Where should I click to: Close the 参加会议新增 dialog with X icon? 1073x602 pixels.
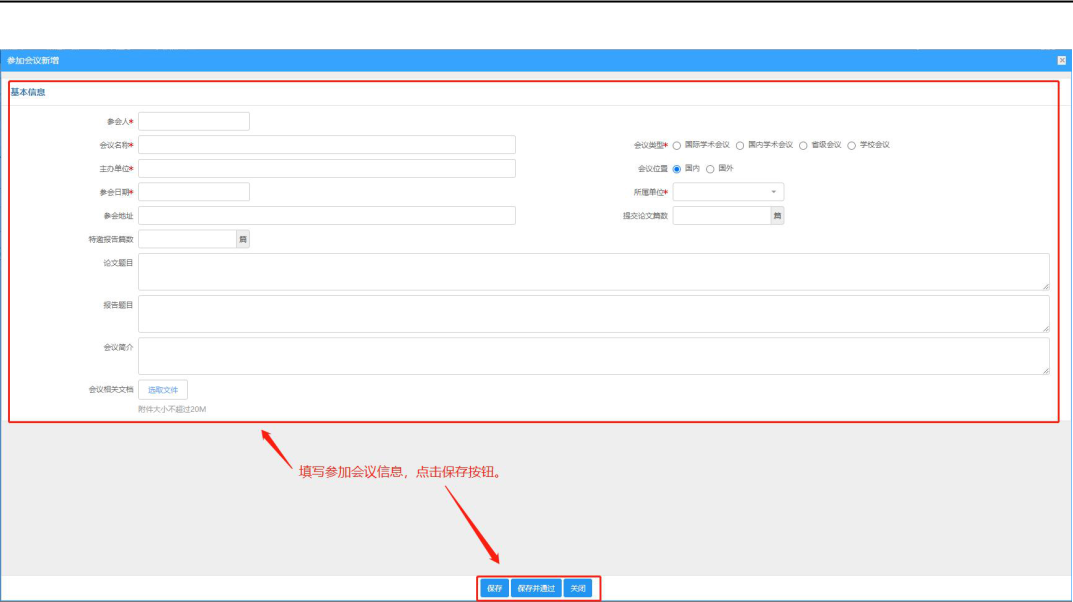[1061, 60]
